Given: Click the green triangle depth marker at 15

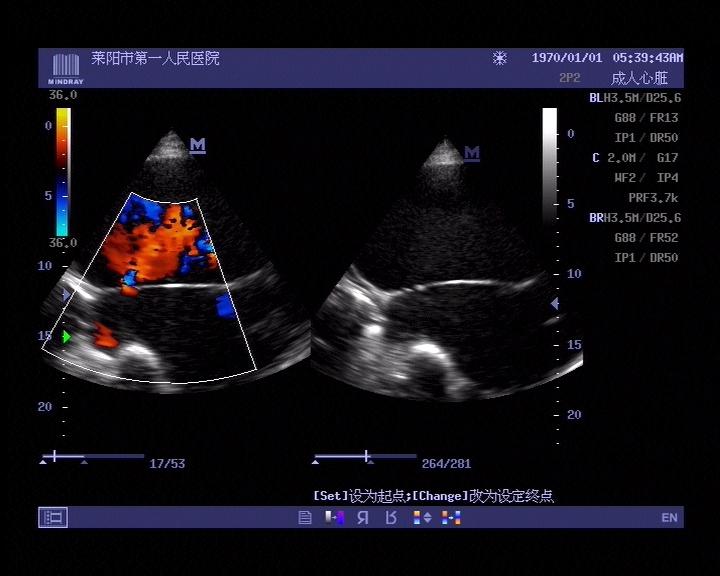Looking at the screenshot, I should click(x=67, y=337).
